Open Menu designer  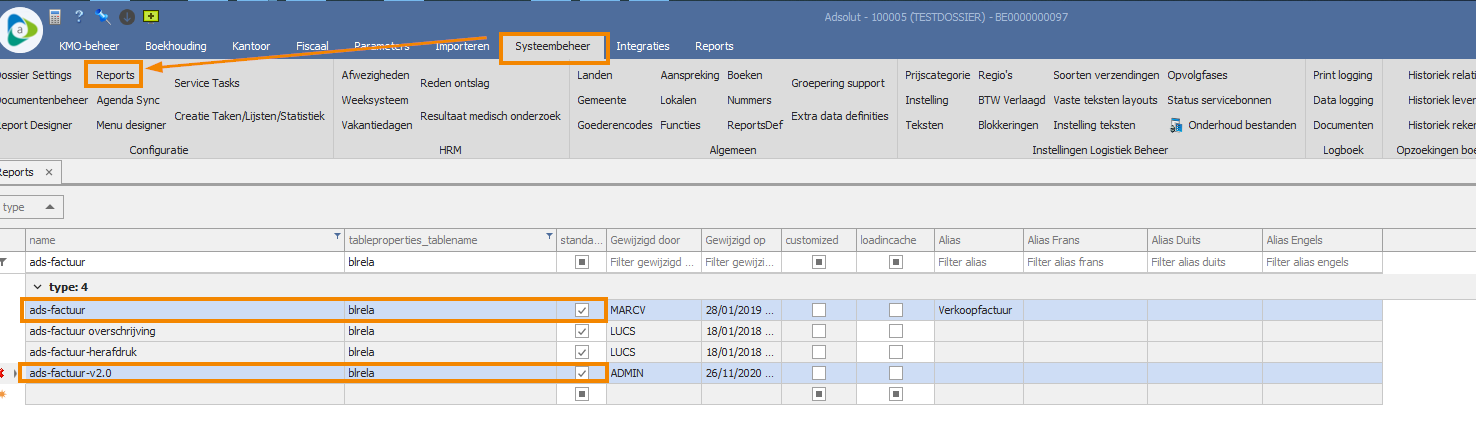pos(131,125)
